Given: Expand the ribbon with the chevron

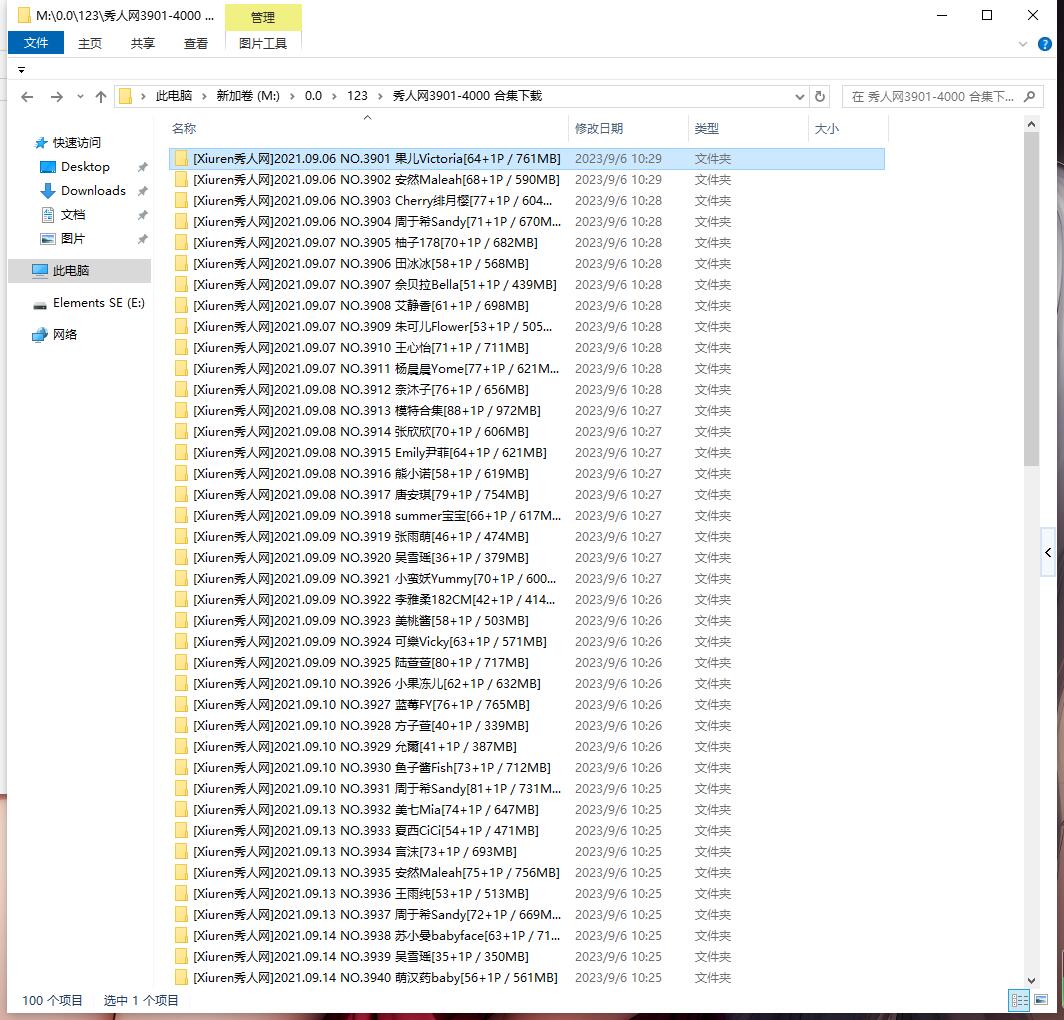Looking at the screenshot, I should (1023, 45).
